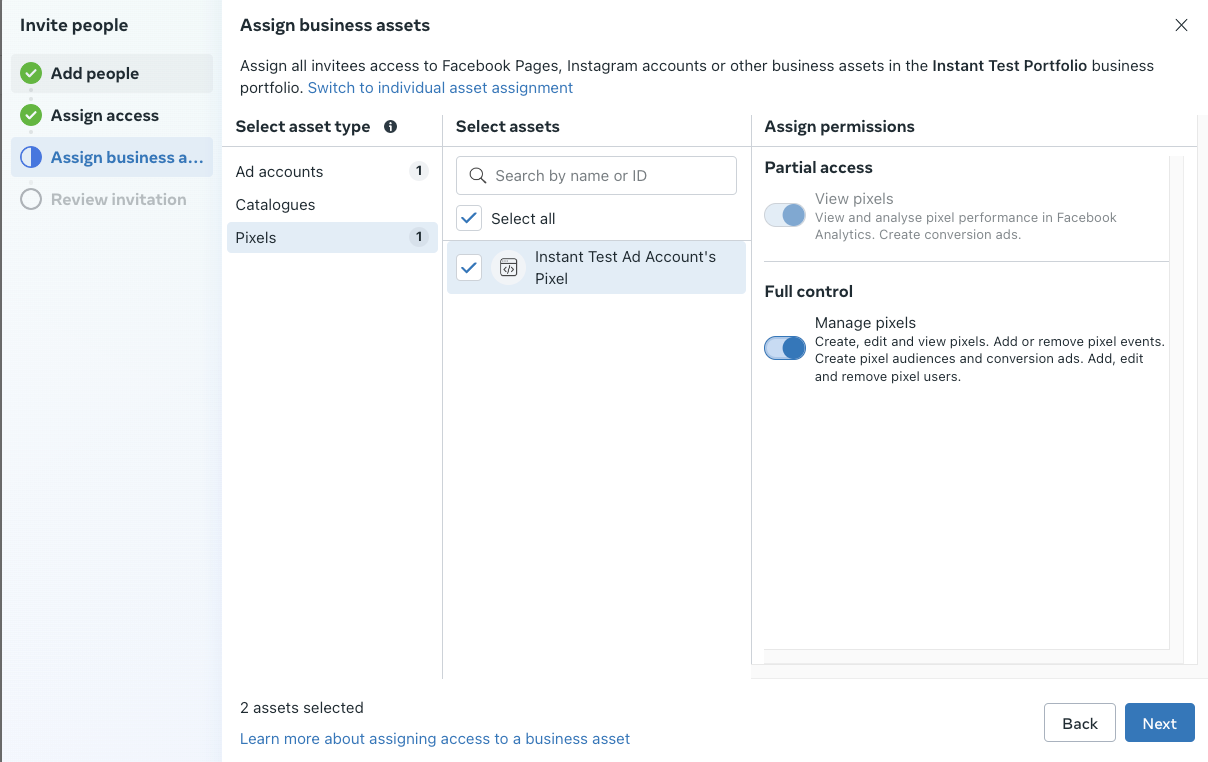This screenshot has height=762, width=1208.
Task: Click the Select assets column header
Action: click(x=508, y=126)
